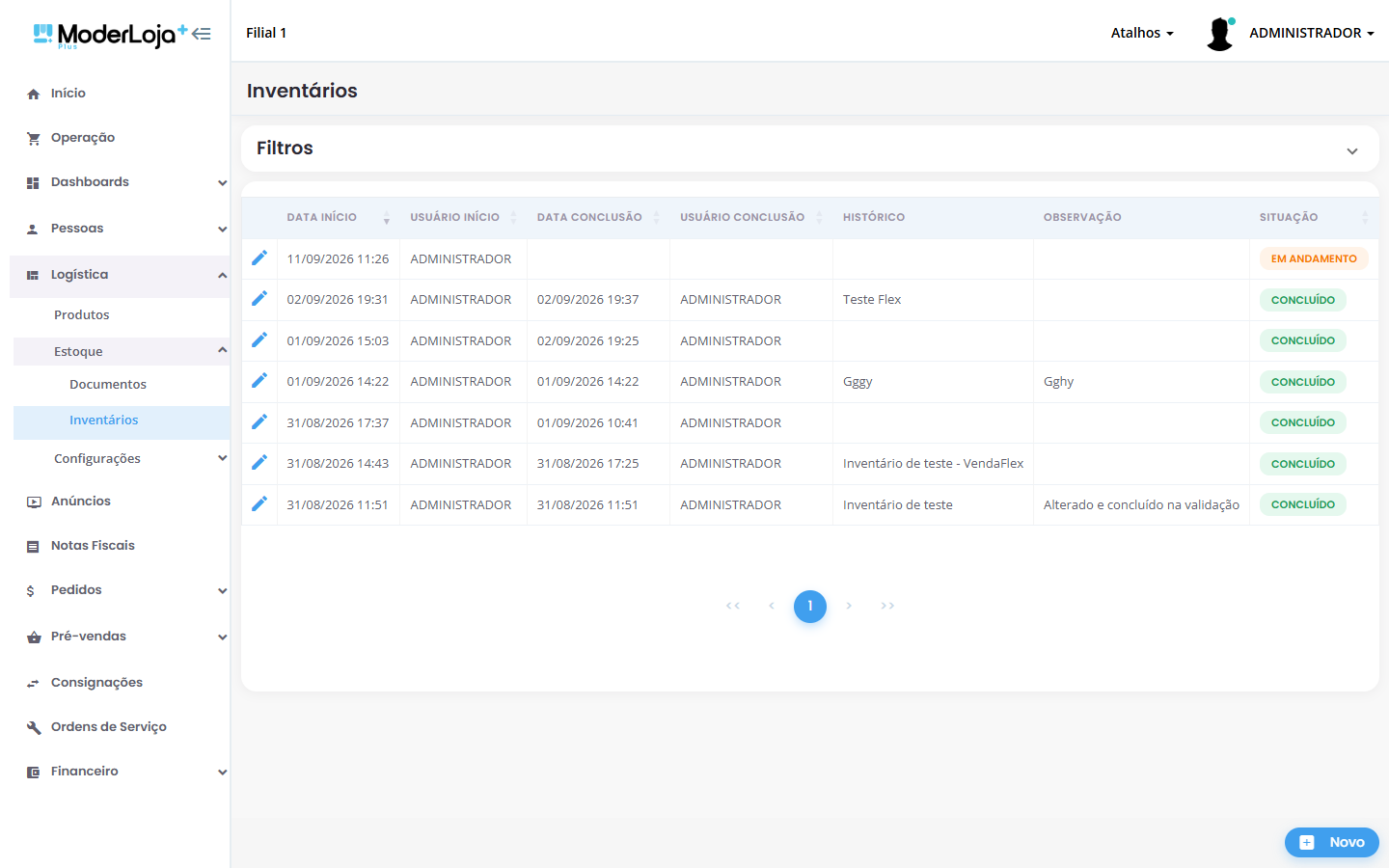Expand the Configurações submenu
The image size is (1389, 868).
pyautogui.click(x=222, y=458)
